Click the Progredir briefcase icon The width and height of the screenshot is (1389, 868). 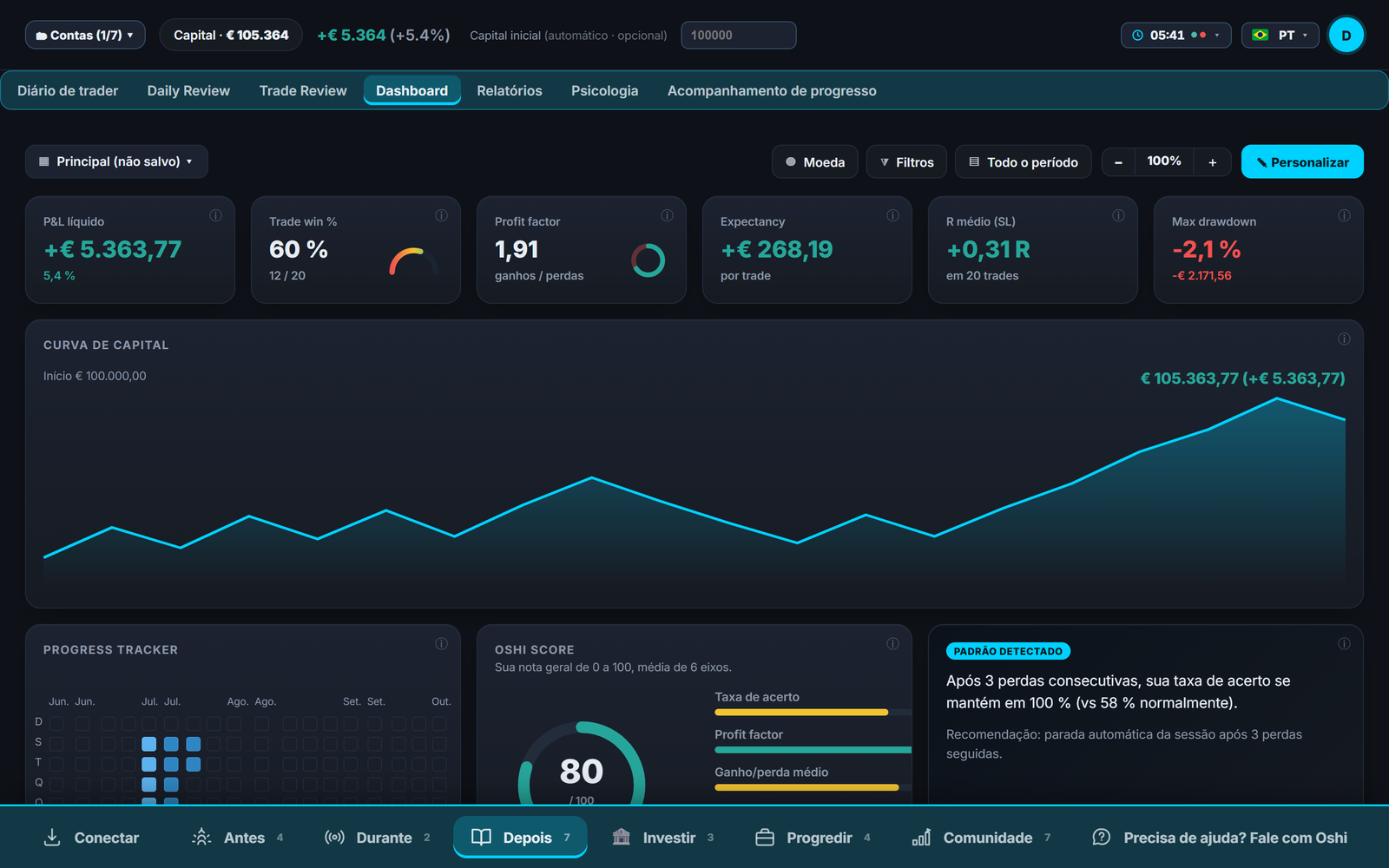coord(765,837)
